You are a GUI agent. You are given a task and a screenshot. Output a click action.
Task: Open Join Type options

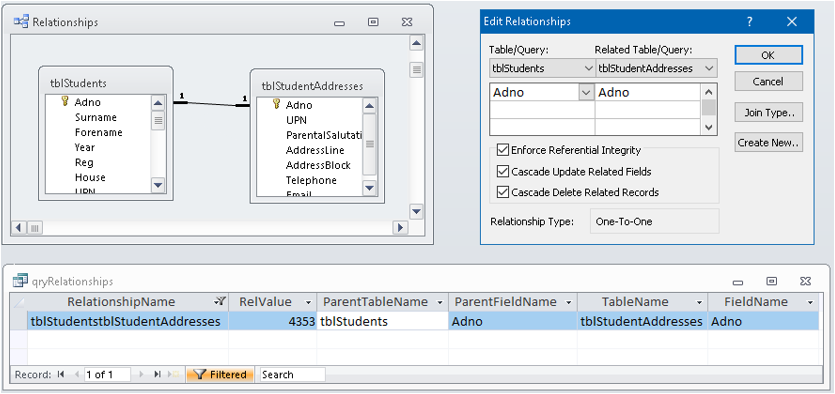[768, 113]
